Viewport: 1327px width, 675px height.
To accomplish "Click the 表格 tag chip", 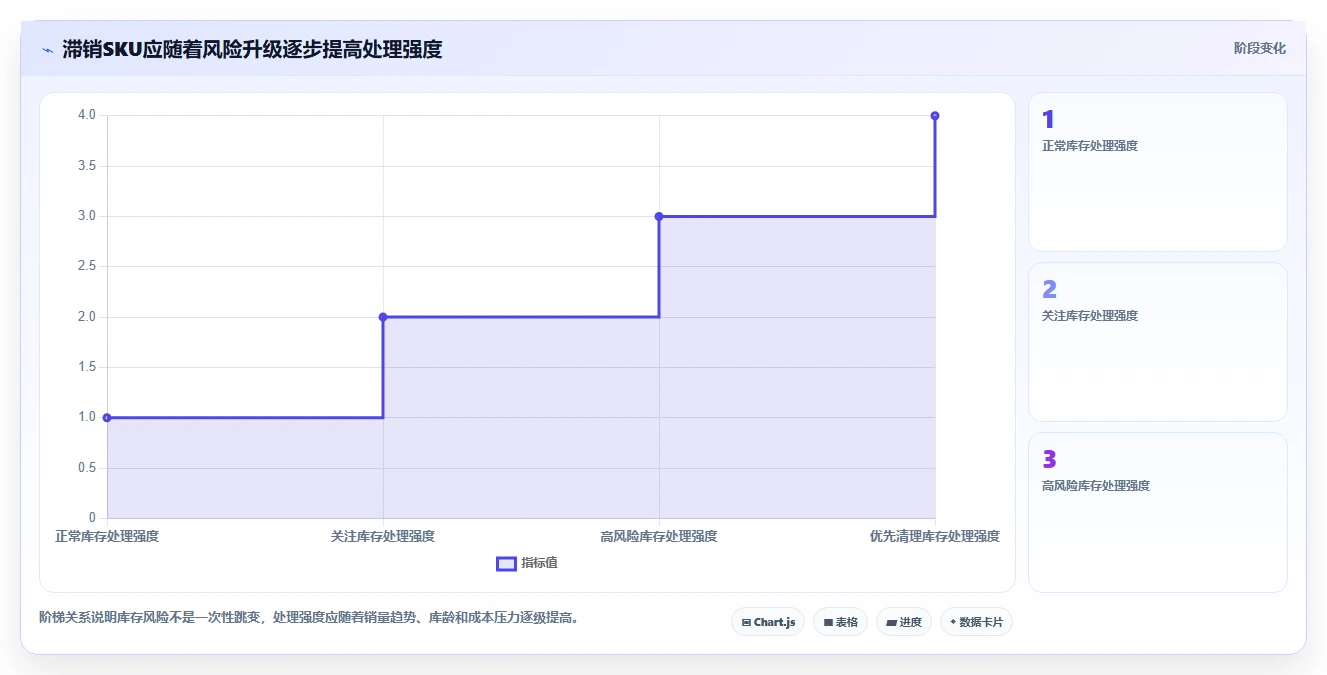I will (840, 622).
